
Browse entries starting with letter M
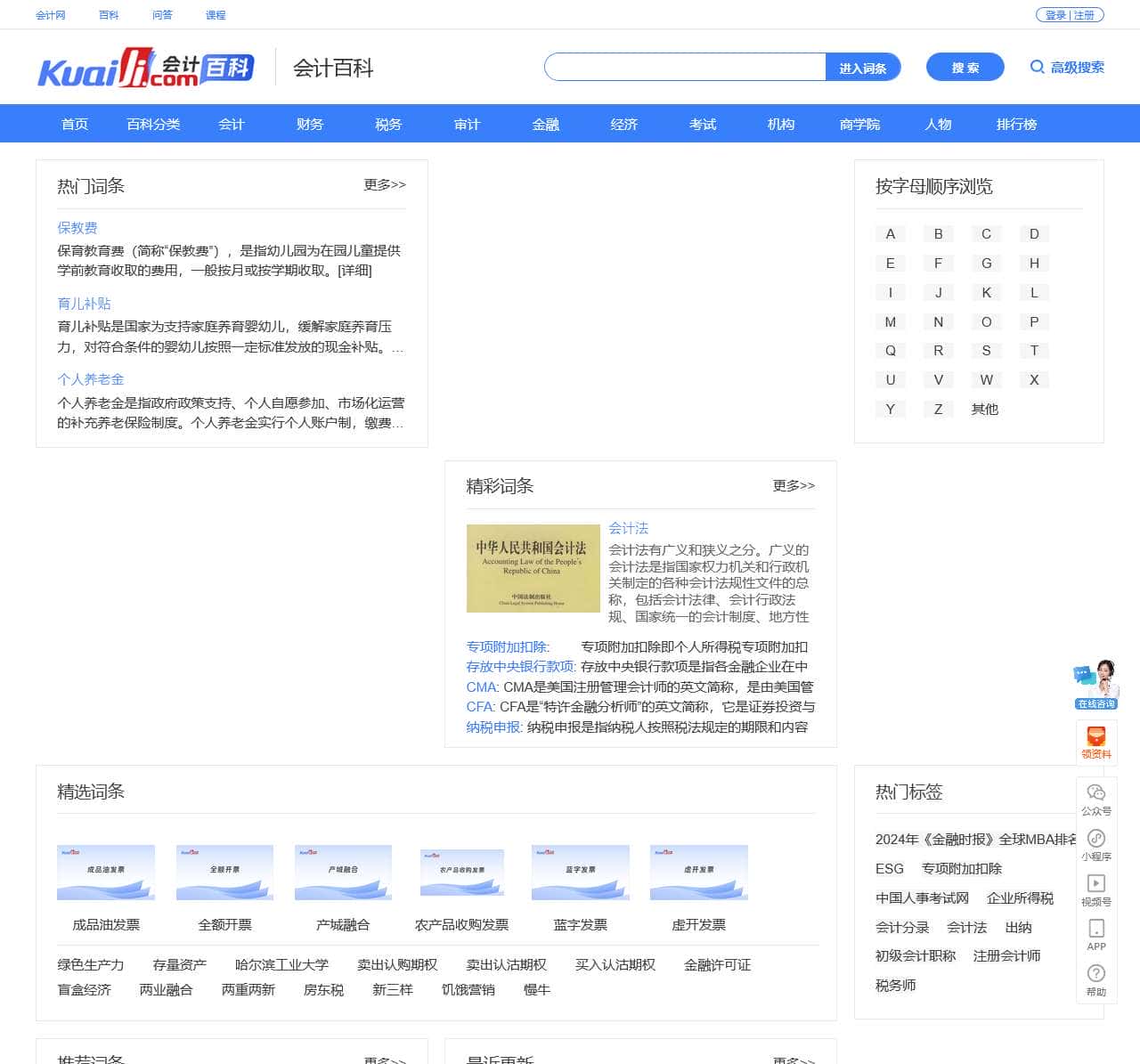click(x=890, y=321)
